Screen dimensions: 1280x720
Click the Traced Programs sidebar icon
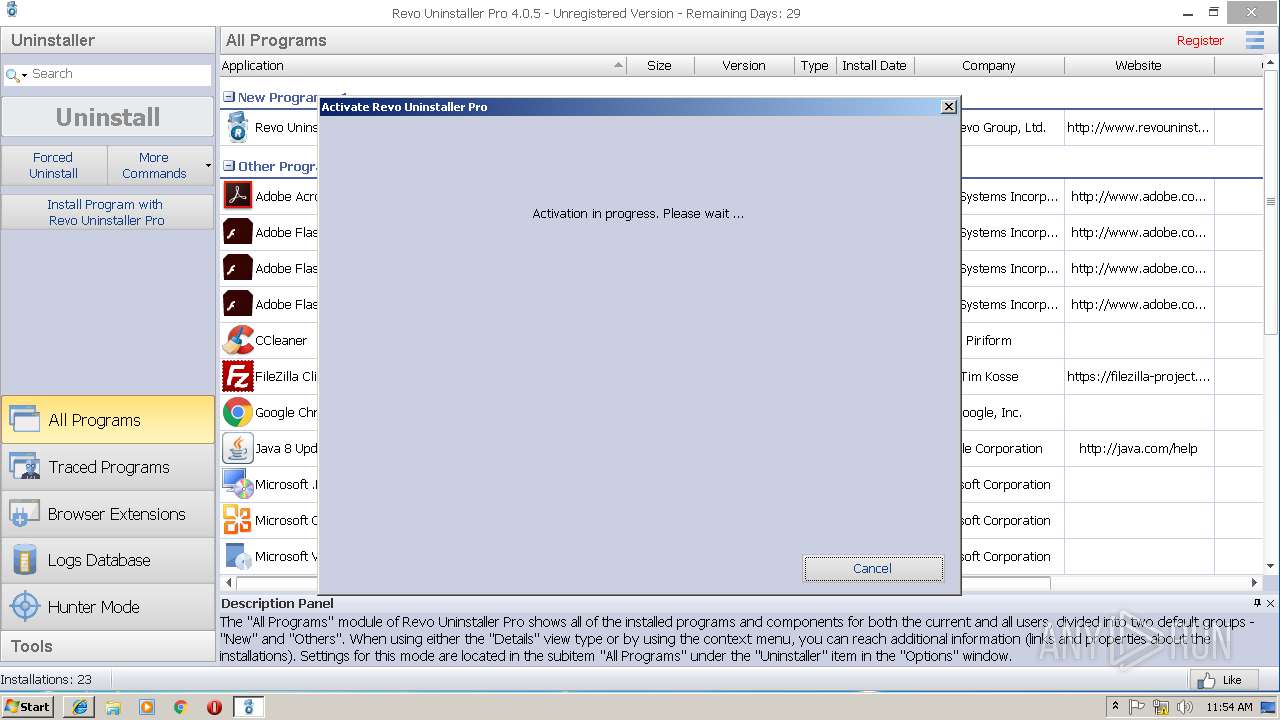24,467
